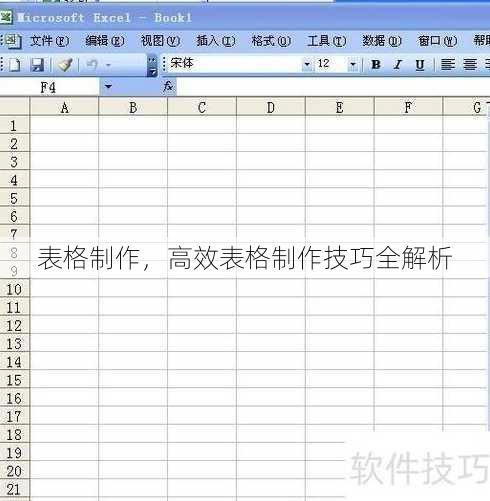490x501 pixels.
Task: Open the Name Box dropdown arrow
Action: 108,87
